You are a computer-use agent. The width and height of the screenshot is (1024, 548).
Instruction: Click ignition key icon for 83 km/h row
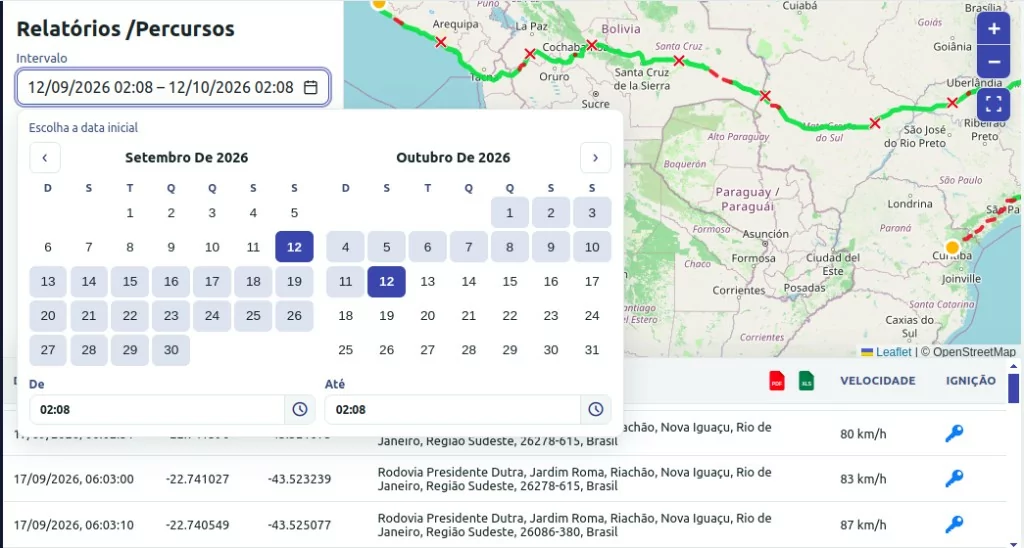954,479
